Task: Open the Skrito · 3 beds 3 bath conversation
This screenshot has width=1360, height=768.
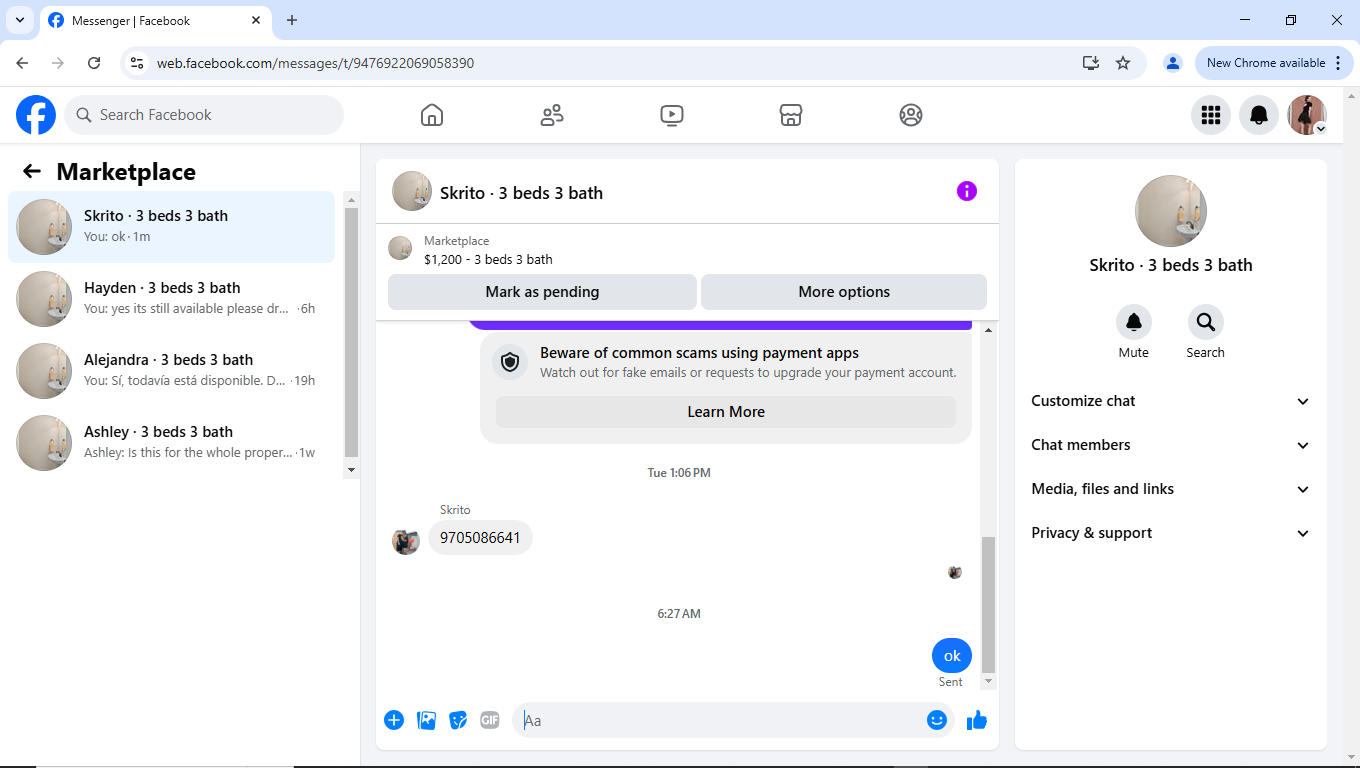Action: point(171,227)
